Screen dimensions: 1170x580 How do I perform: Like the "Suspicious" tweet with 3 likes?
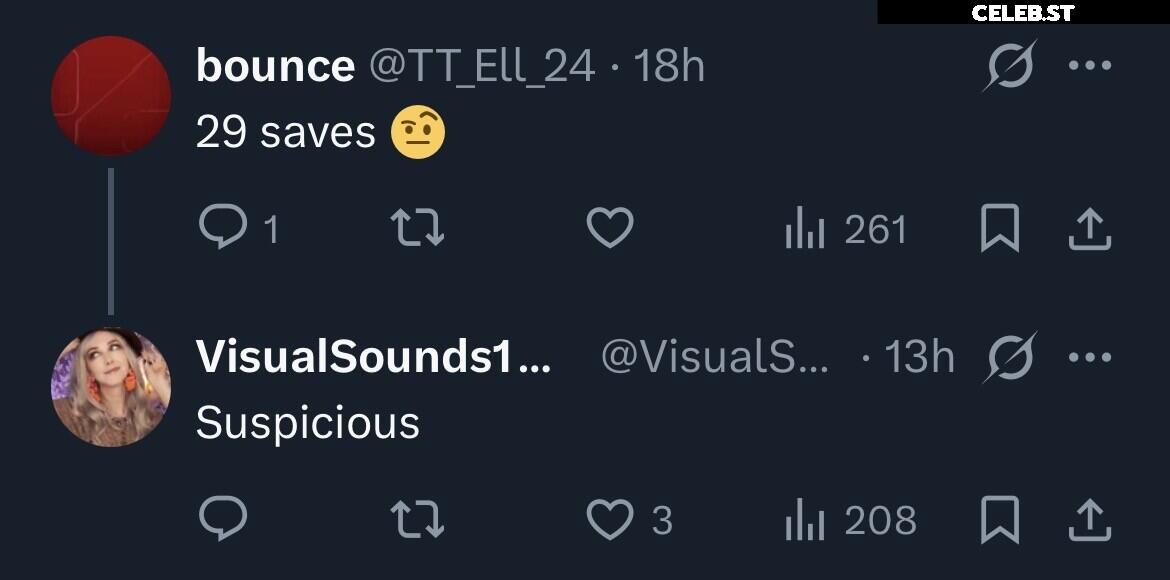pos(629,520)
